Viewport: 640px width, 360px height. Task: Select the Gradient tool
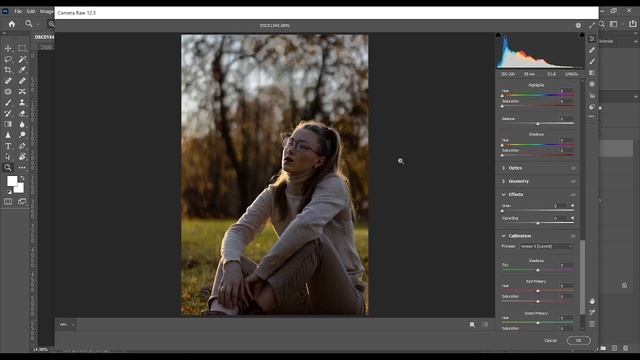8,124
